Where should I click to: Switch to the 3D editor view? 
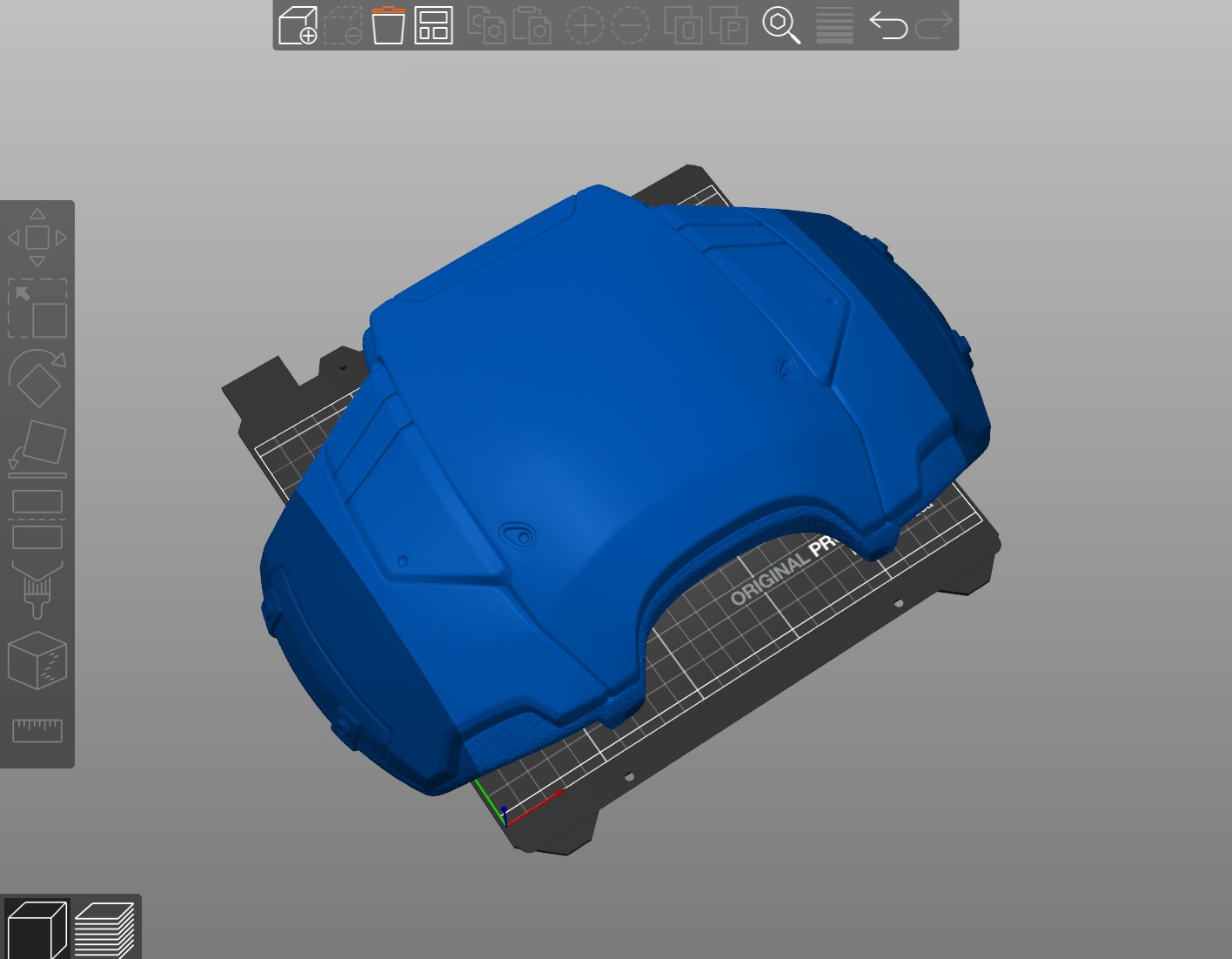(37, 929)
